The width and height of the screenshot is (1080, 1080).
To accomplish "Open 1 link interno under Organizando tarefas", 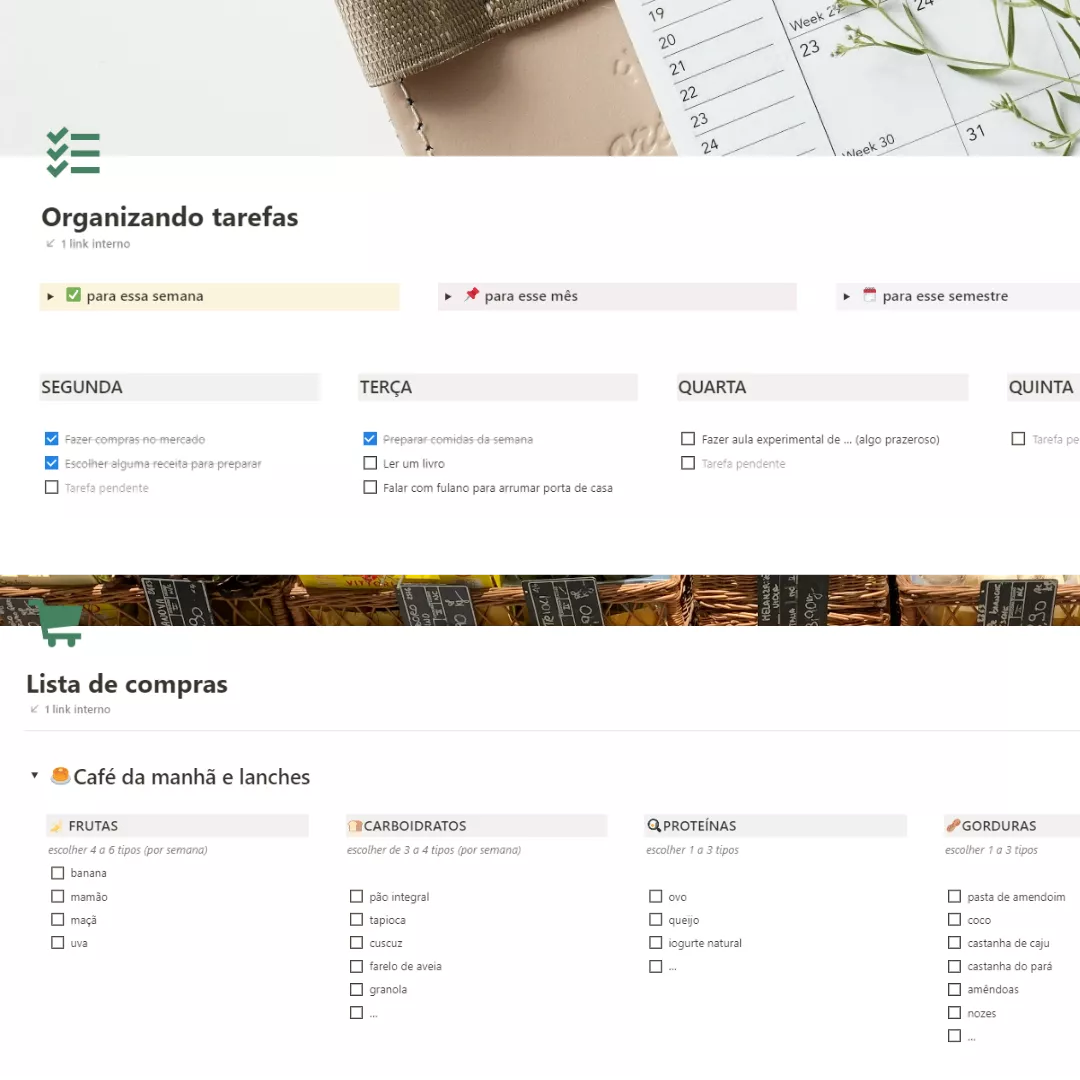I will tap(95, 244).
